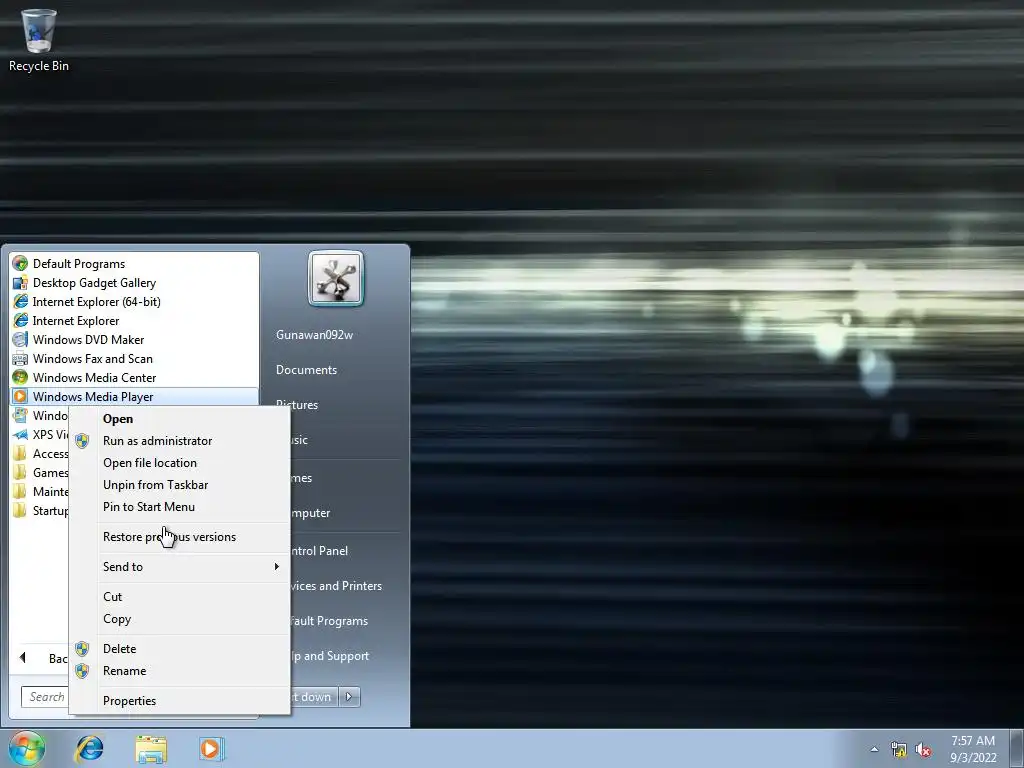
Task: Open Control Panel from Start menu
Action: pos(319,551)
